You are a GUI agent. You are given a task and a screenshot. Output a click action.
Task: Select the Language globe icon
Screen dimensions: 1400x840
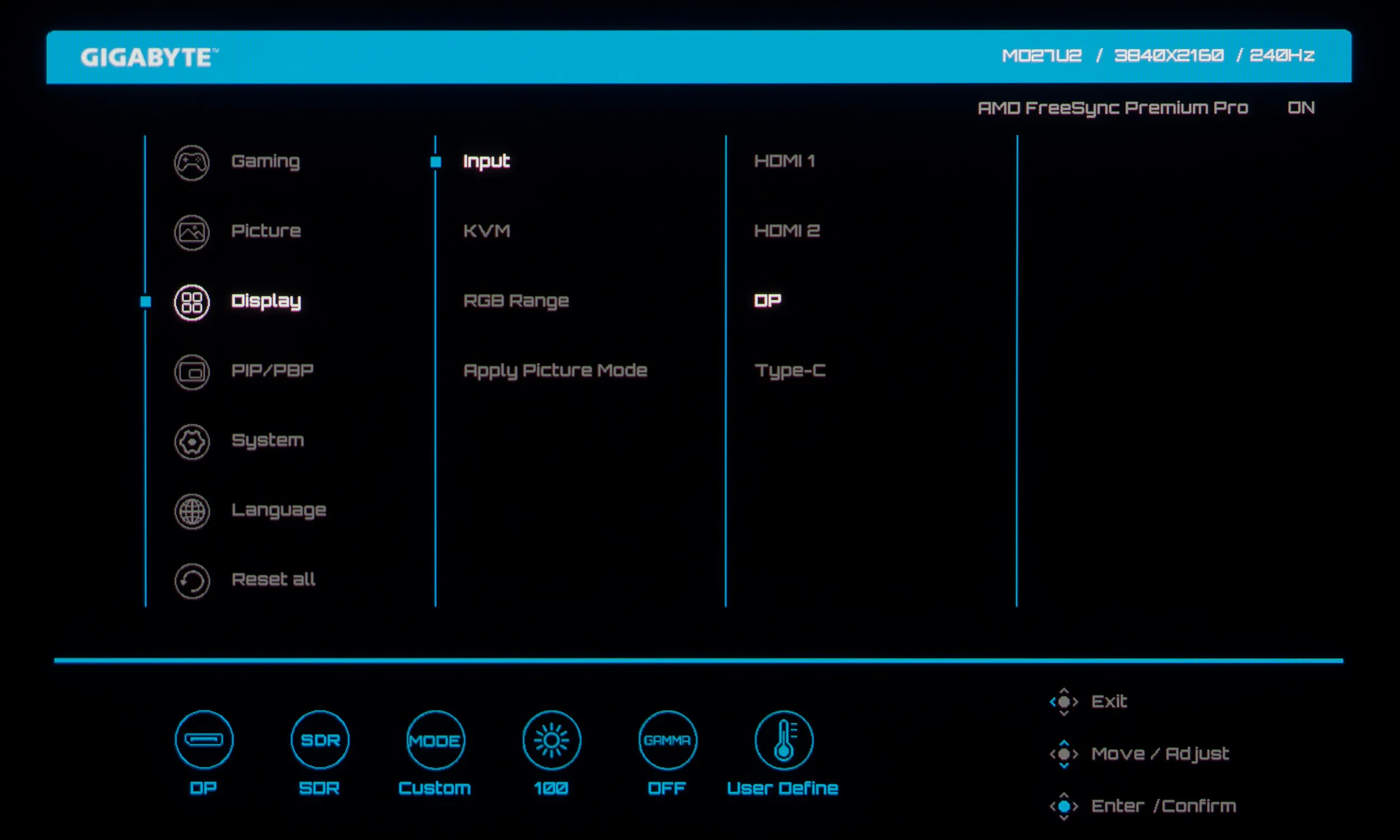tap(192, 511)
